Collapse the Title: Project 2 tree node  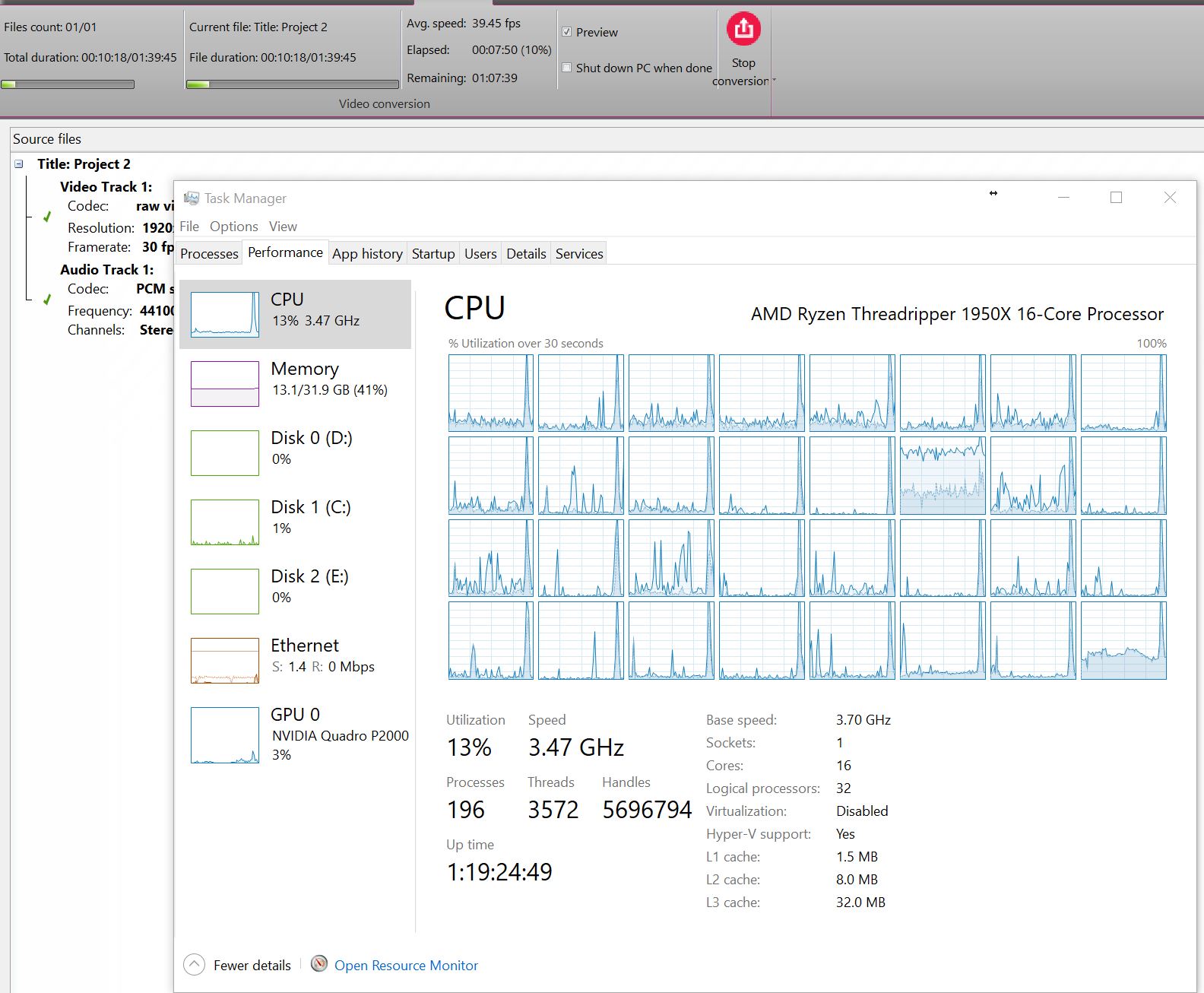tap(19, 163)
